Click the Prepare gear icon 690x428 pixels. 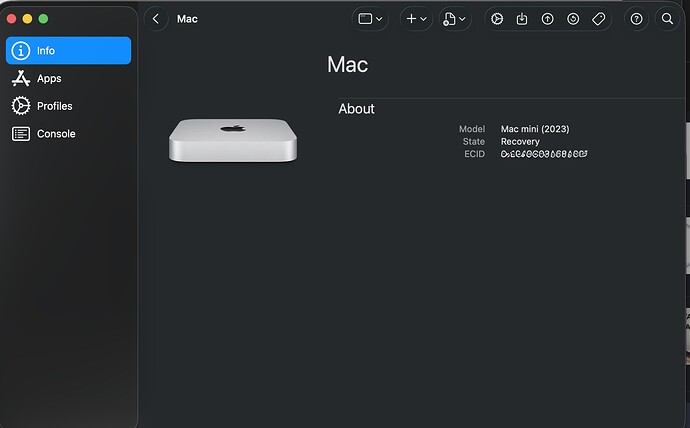click(497, 19)
